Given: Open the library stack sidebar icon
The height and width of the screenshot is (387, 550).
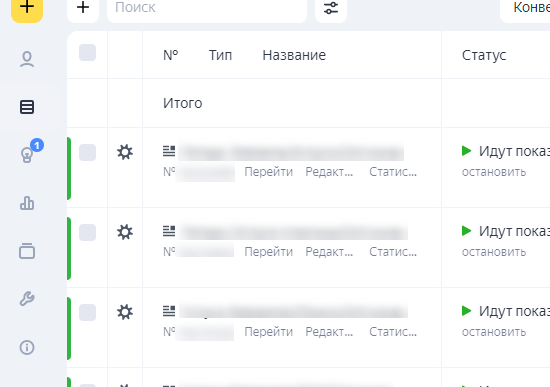Looking at the screenshot, I should click(x=27, y=251).
